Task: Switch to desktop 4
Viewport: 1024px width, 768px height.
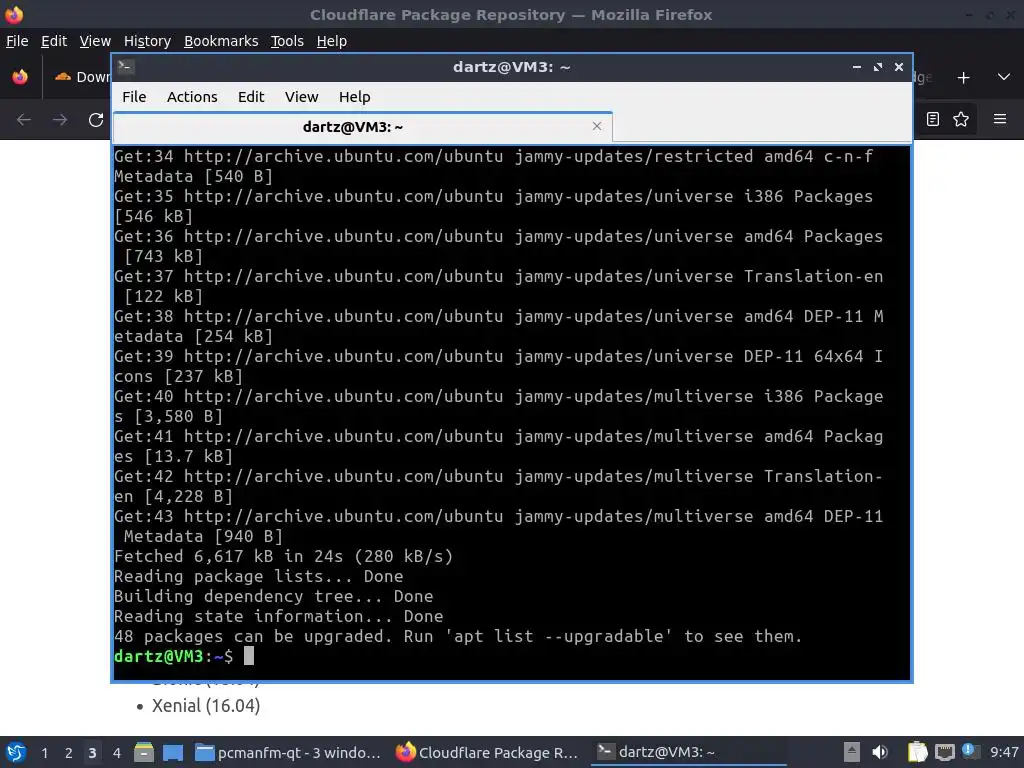Action: pyautogui.click(x=116, y=753)
